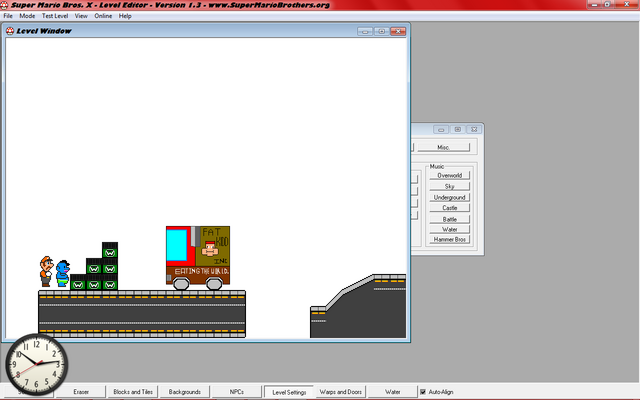This screenshot has height=400, width=640.
Task: Close the Level Window
Action: click(x=398, y=31)
